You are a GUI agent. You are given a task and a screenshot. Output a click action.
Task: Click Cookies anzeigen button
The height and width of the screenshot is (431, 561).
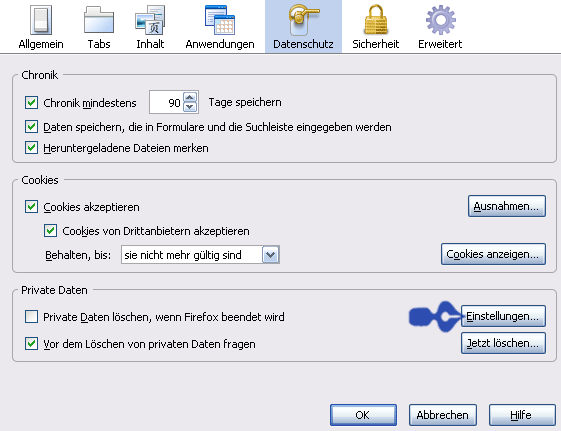493,254
